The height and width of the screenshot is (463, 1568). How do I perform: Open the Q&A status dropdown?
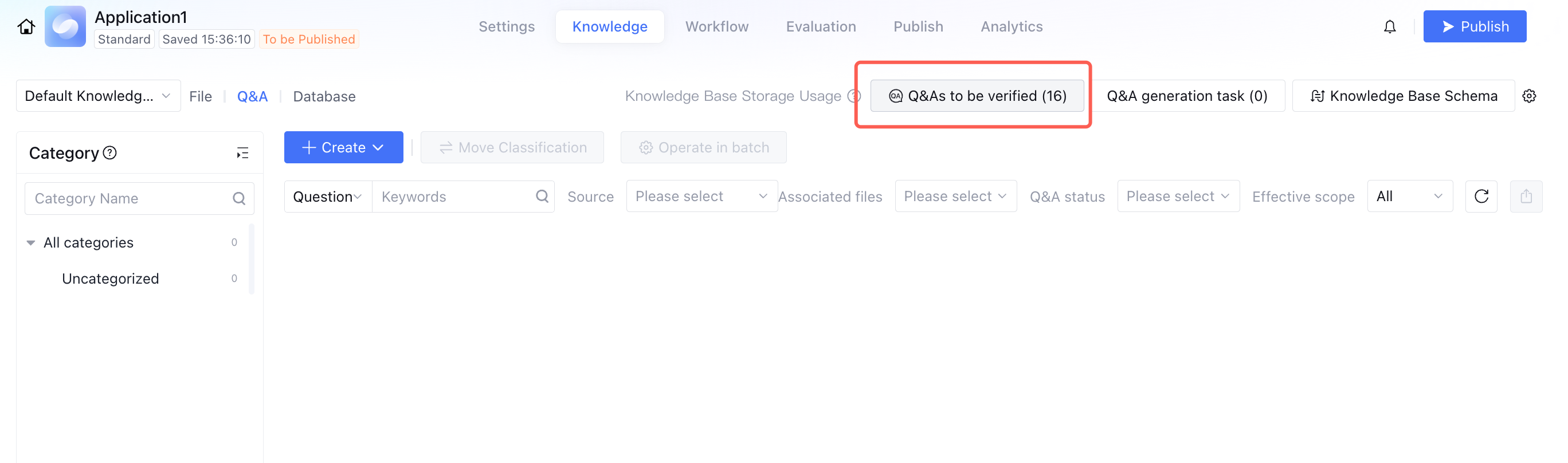1177,197
